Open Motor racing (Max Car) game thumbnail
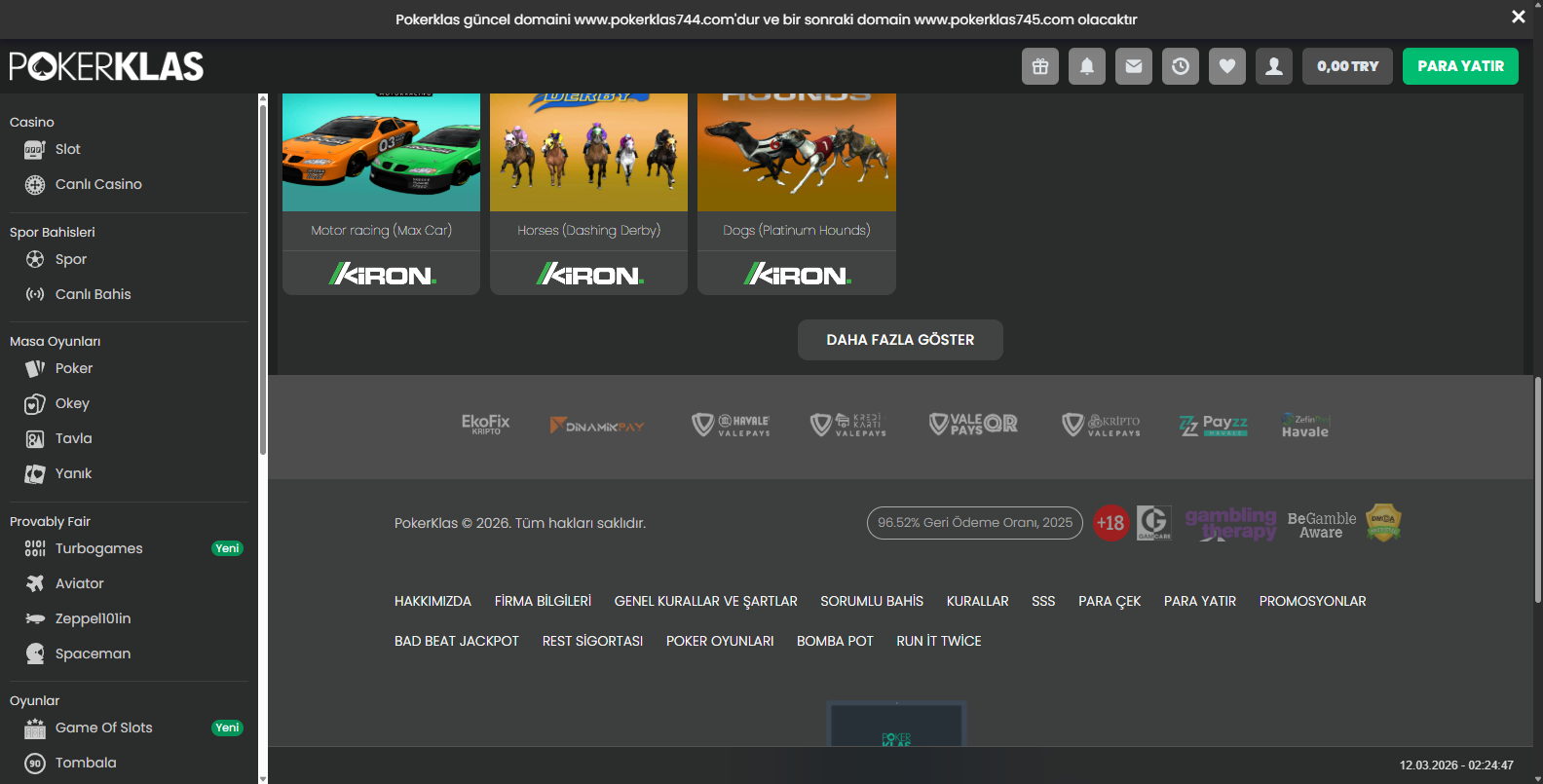The image size is (1543, 784). 381,152
